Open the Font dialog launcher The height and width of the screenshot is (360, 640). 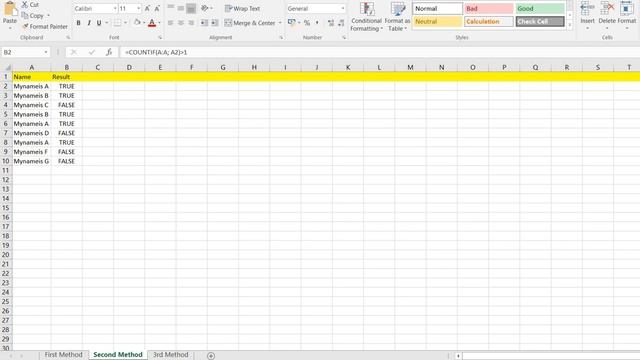point(160,38)
